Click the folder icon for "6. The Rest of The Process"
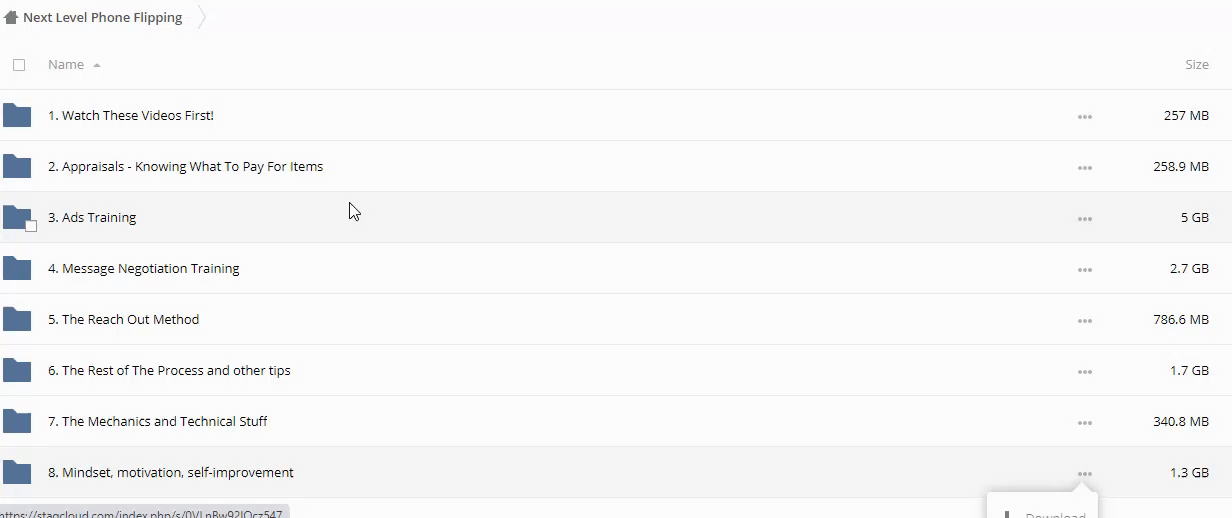This screenshot has height=518, width=1232. (x=17, y=371)
